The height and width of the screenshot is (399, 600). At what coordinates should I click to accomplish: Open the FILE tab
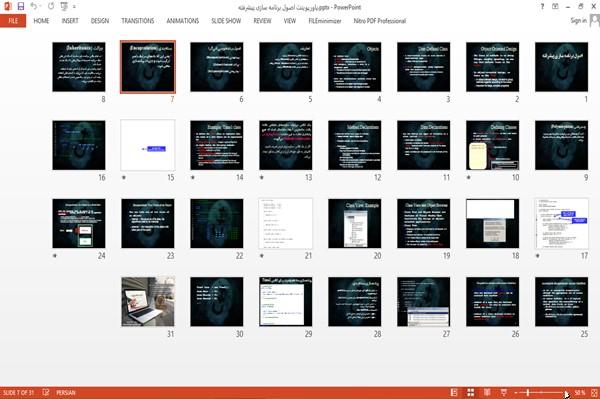tap(13, 21)
